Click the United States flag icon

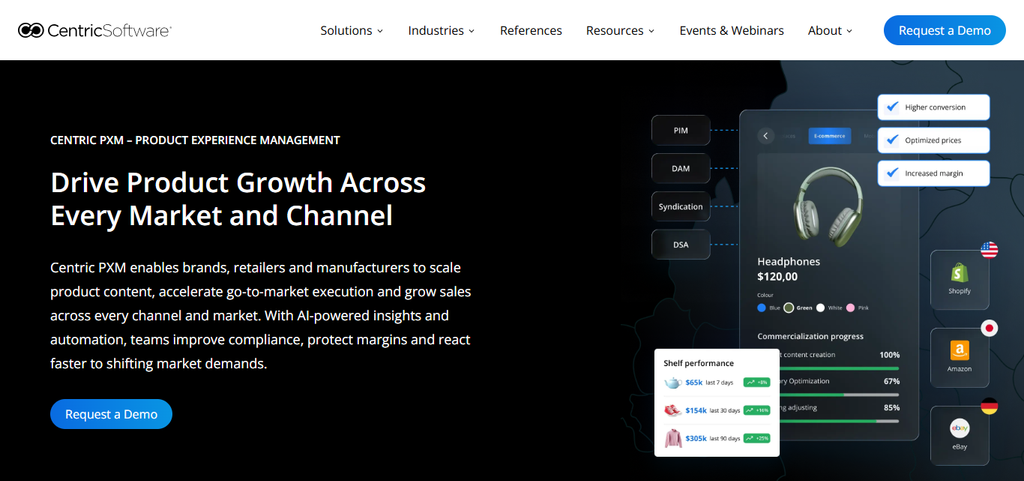click(989, 249)
